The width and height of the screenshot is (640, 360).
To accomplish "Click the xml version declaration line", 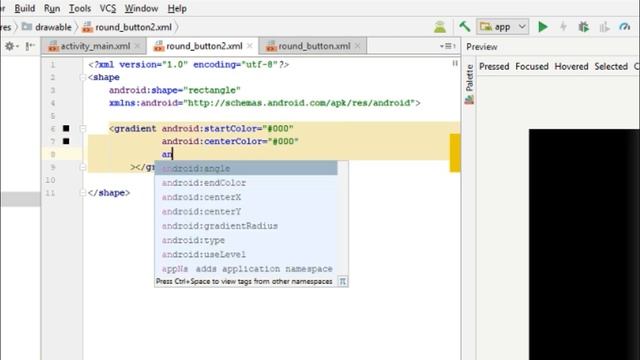I will [x=189, y=64].
